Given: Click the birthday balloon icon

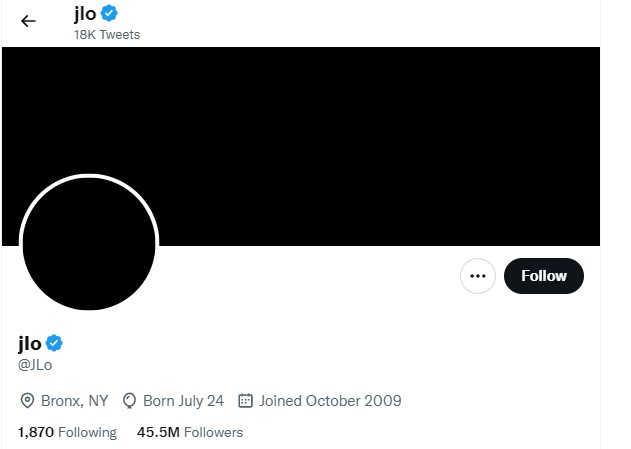Looking at the screenshot, I should [x=129, y=401].
